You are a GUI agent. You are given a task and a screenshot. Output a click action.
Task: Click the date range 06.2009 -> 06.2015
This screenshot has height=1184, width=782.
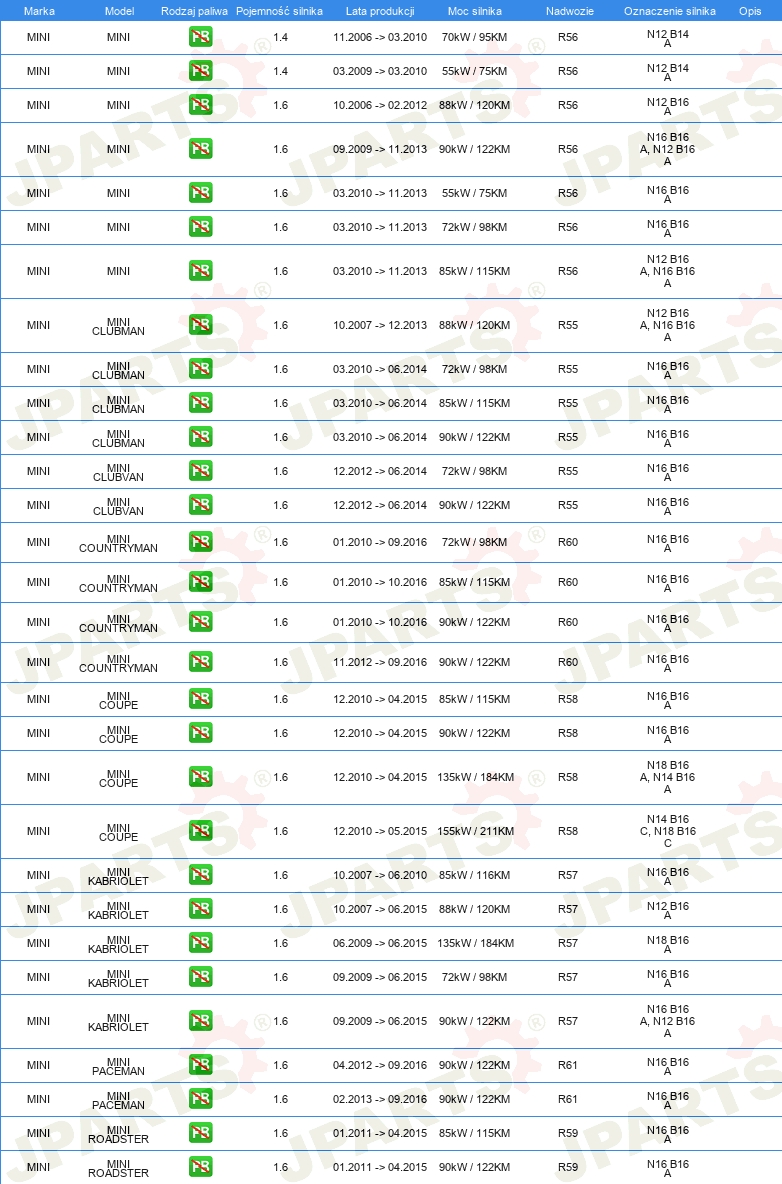coord(380,943)
